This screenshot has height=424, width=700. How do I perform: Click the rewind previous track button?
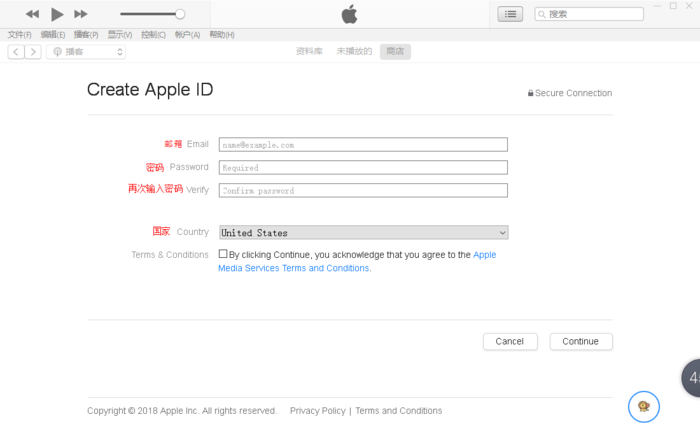32,14
